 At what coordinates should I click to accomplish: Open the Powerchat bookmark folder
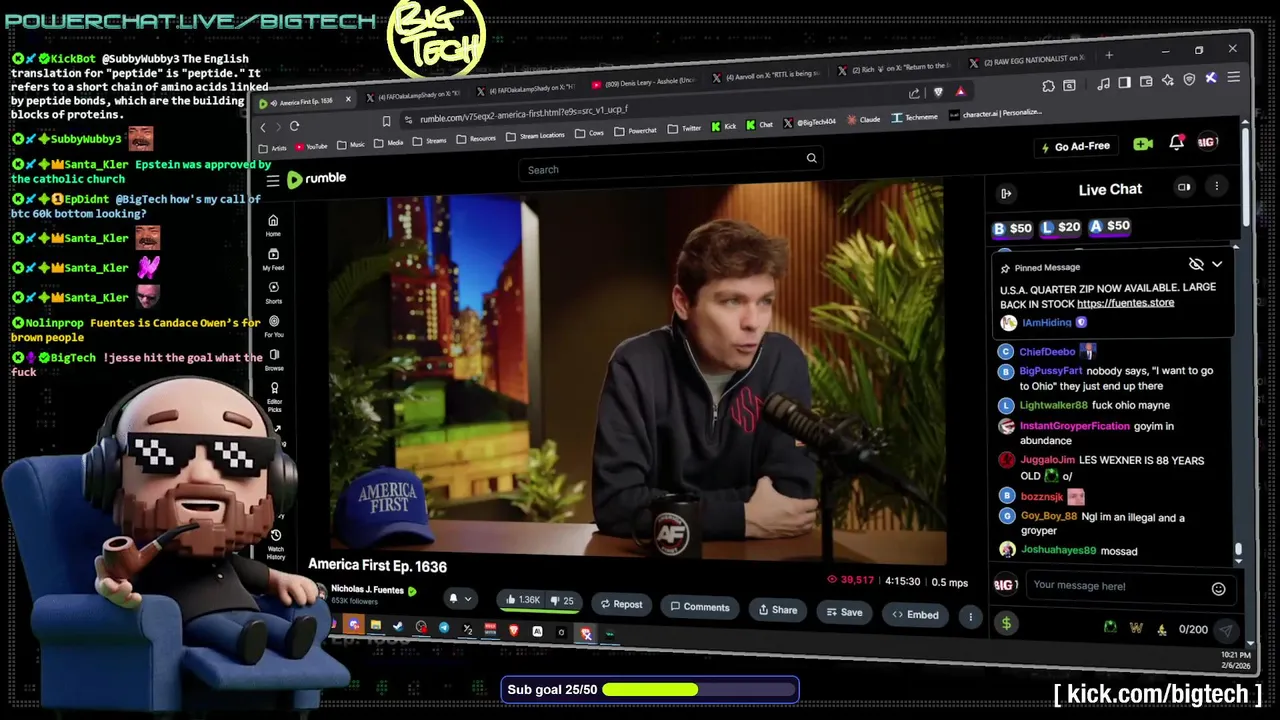pos(636,130)
